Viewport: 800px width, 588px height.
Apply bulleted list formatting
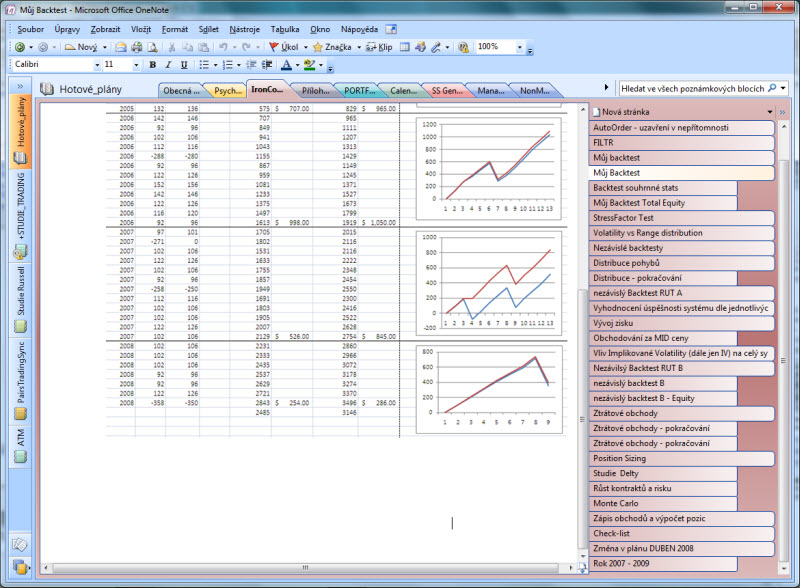coord(205,65)
